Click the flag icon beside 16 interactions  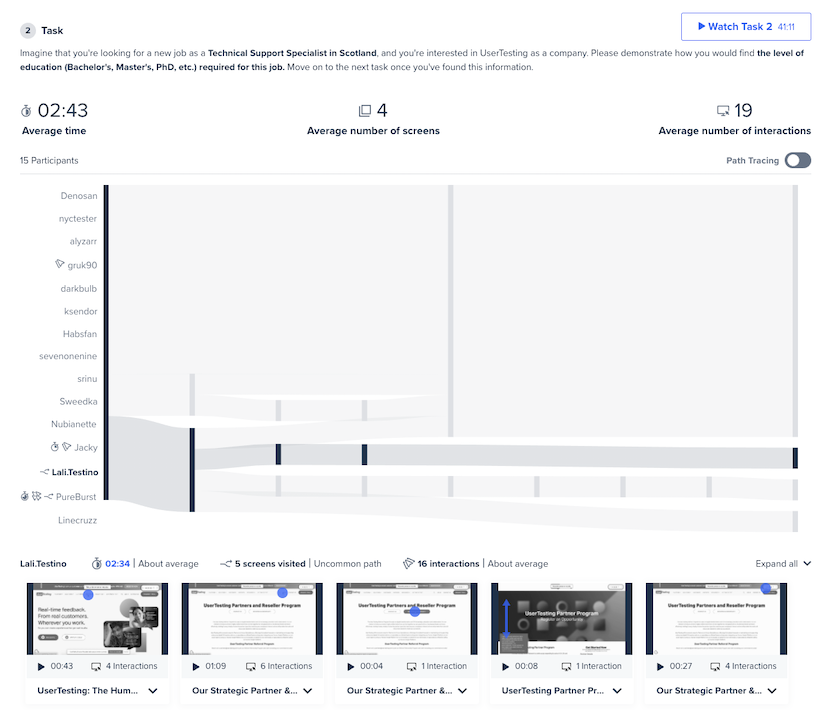[408, 563]
